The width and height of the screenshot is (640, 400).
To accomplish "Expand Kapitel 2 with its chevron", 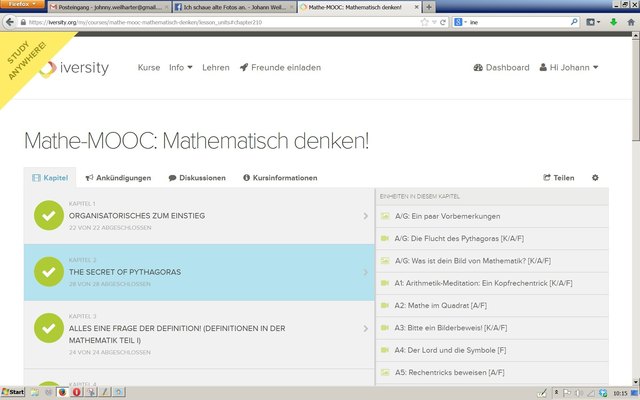I will (366, 272).
